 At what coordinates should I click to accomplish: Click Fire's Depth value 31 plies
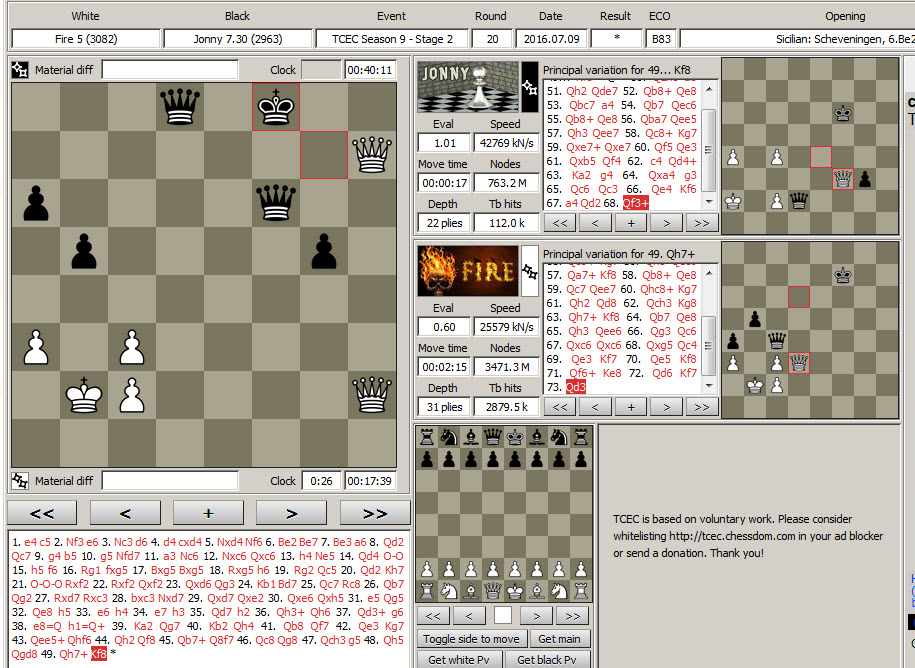tap(445, 407)
